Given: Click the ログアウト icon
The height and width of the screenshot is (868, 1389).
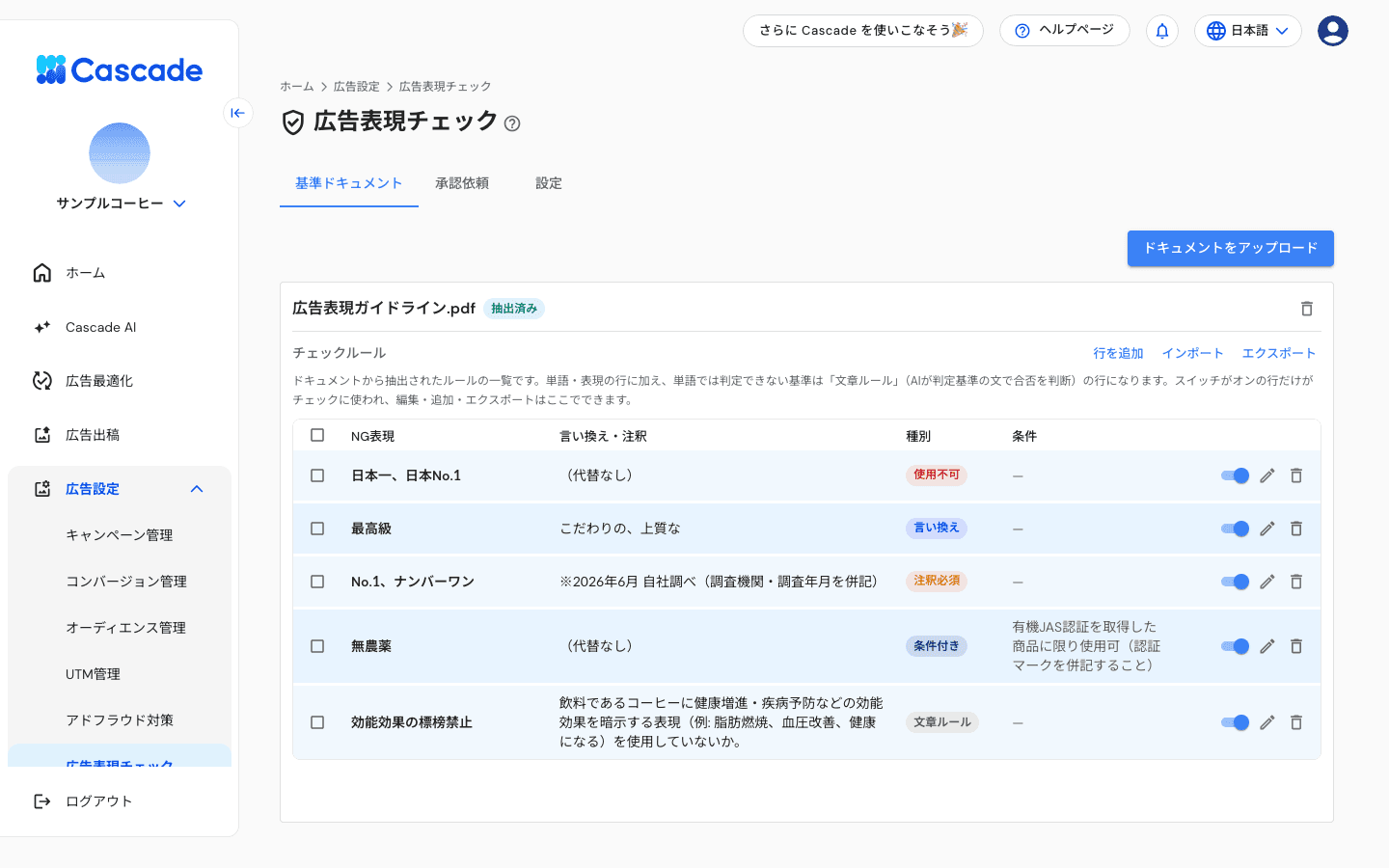Looking at the screenshot, I should [x=42, y=801].
